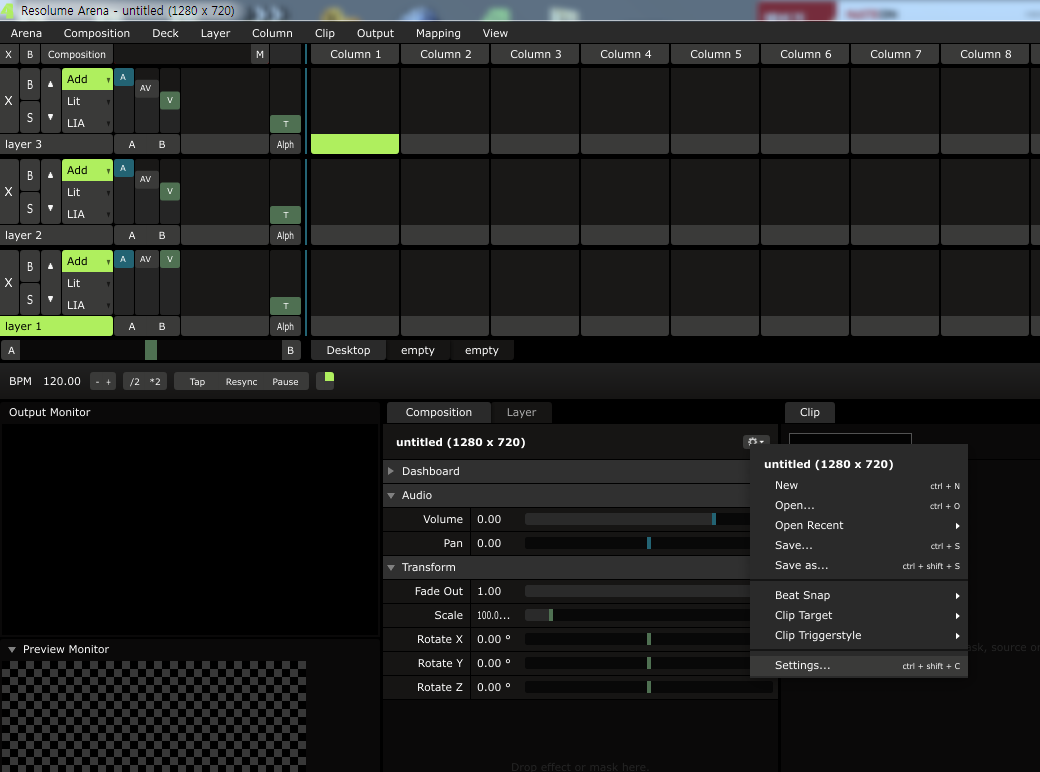Click the green T button on layer 2

[x=286, y=215]
